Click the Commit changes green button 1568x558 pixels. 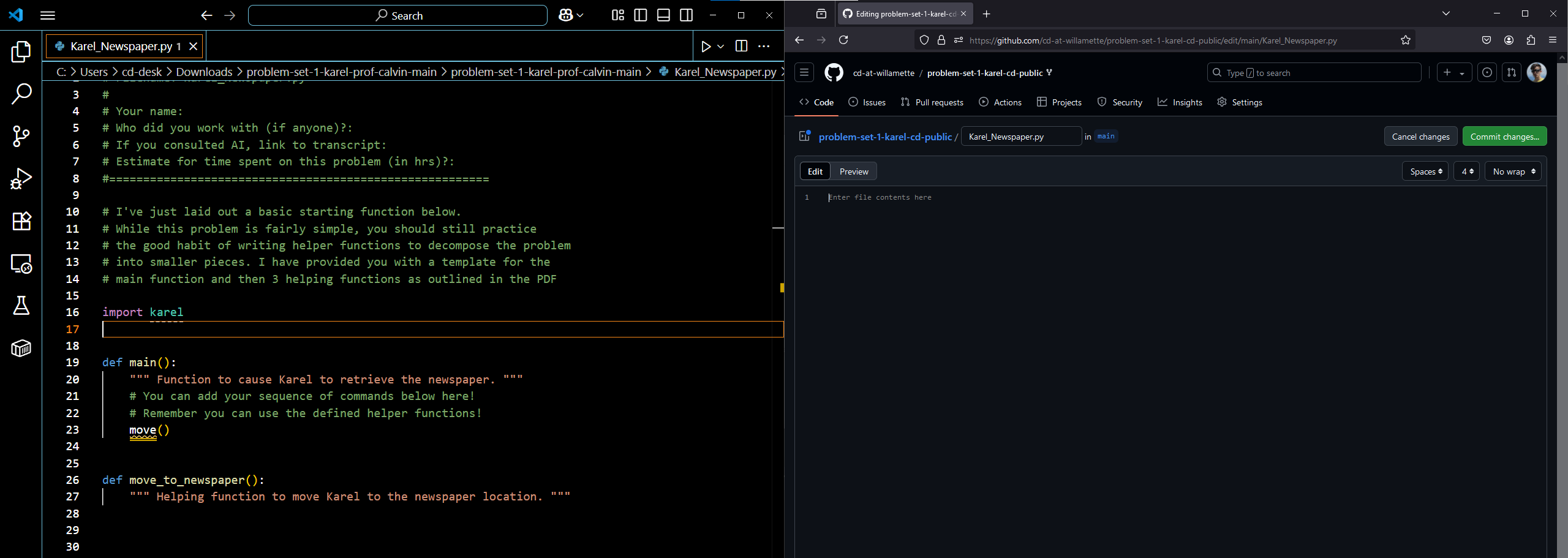click(1504, 137)
